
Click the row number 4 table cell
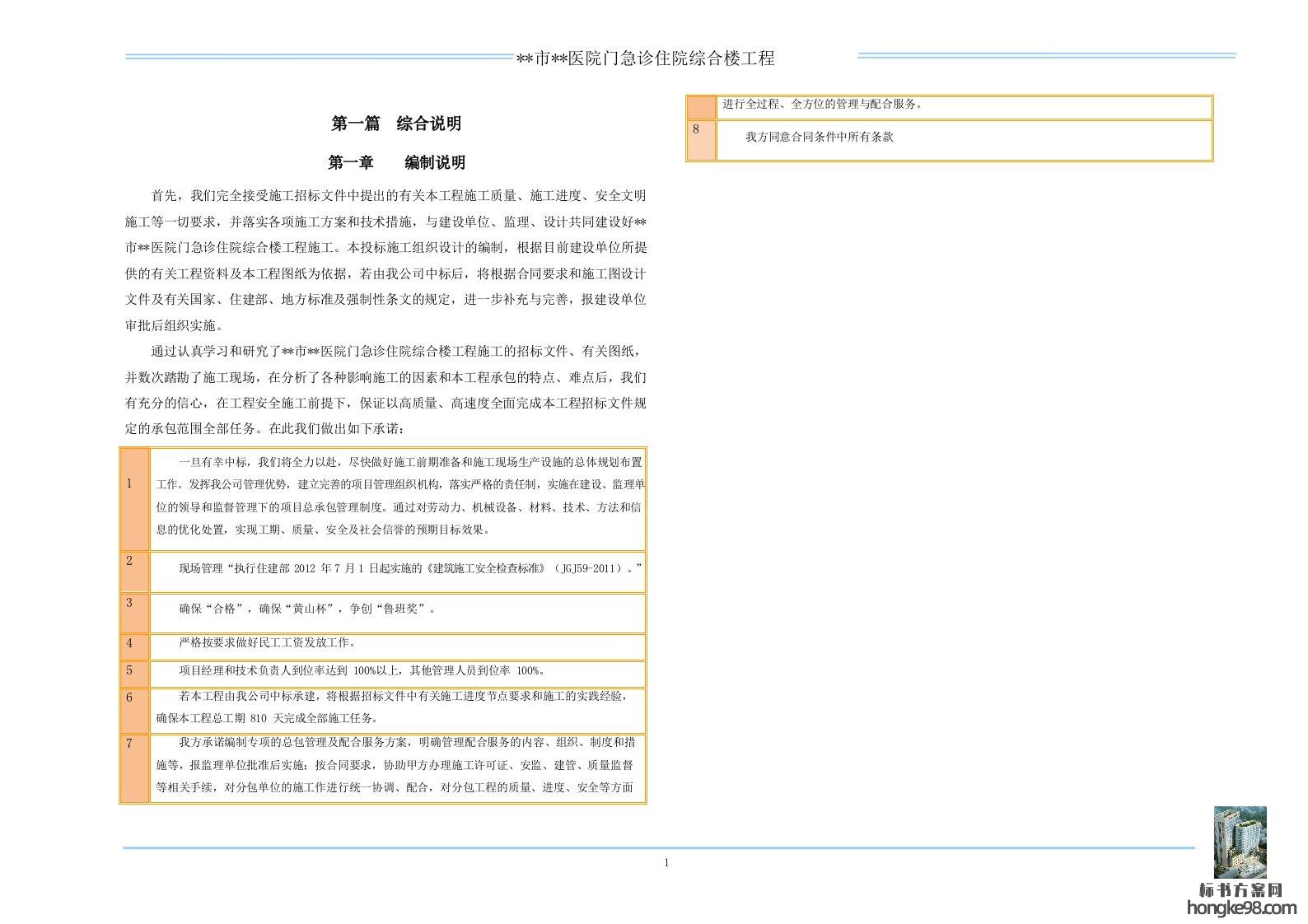(x=134, y=646)
